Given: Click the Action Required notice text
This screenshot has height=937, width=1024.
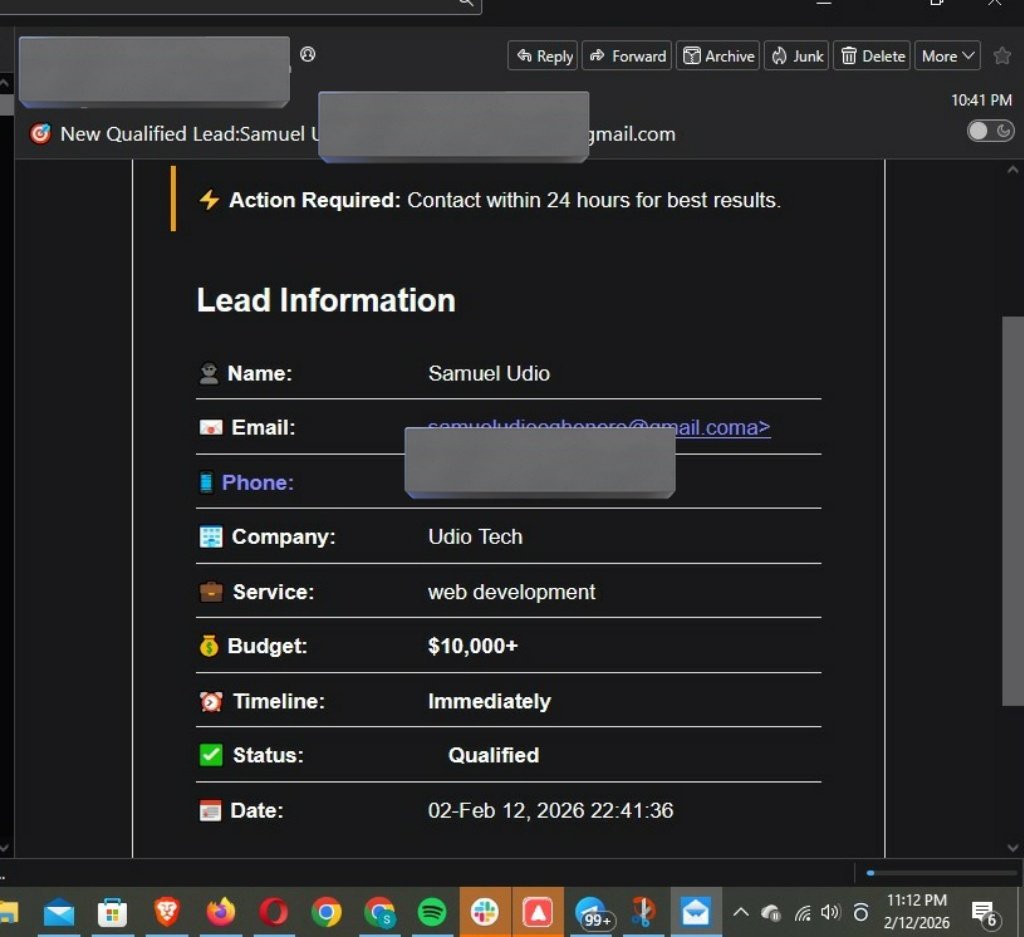Looking at the screenshot, I should pos(504,200).
